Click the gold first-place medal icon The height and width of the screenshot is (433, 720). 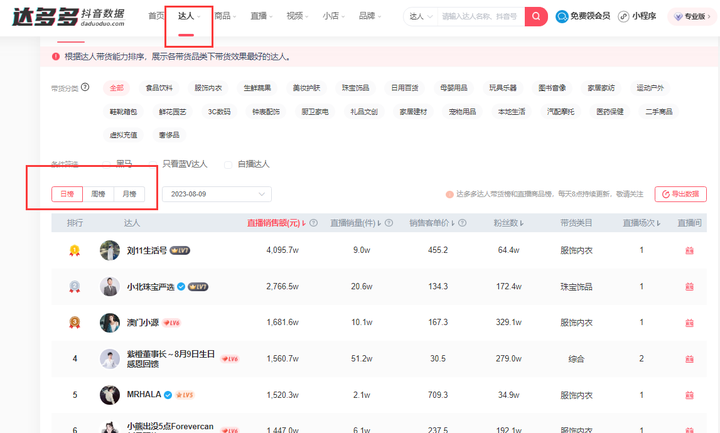(74, 250)
